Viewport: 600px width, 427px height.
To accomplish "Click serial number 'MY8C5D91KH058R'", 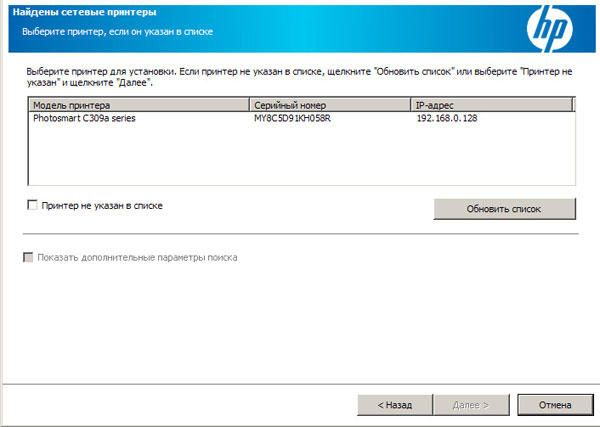I will (292, 118).
